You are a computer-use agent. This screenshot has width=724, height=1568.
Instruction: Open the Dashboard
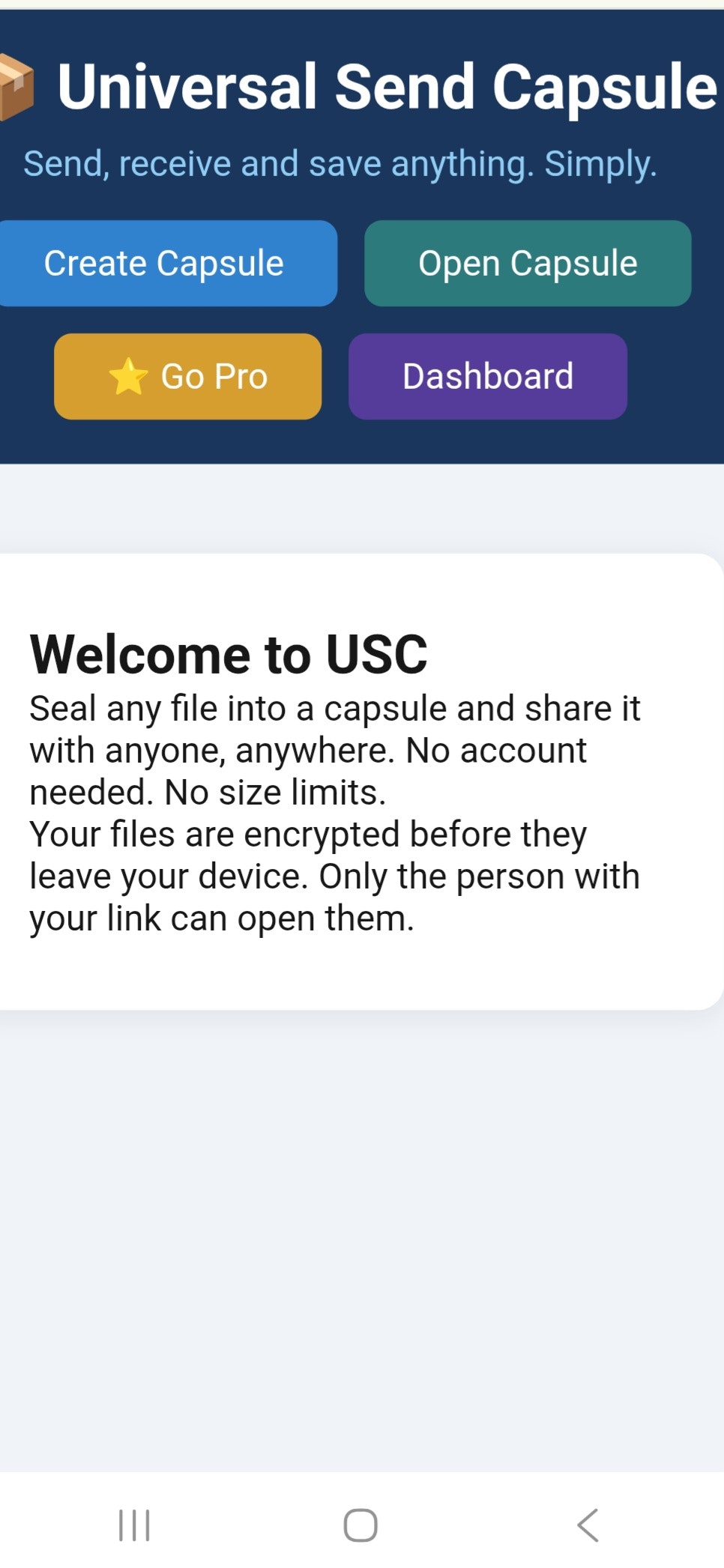coord(487,376)
